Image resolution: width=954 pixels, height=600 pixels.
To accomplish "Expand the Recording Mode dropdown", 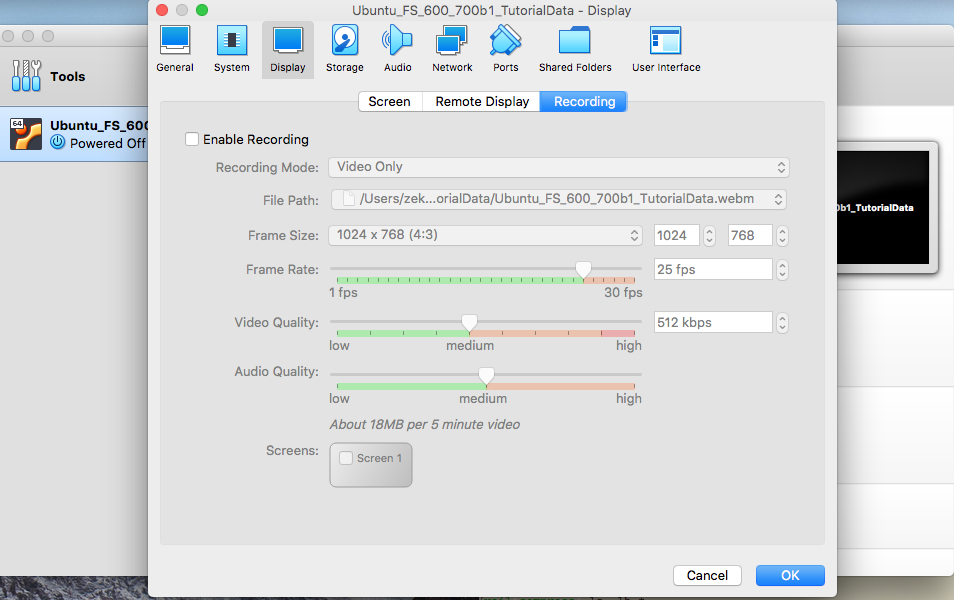I will tap(558, 167).
